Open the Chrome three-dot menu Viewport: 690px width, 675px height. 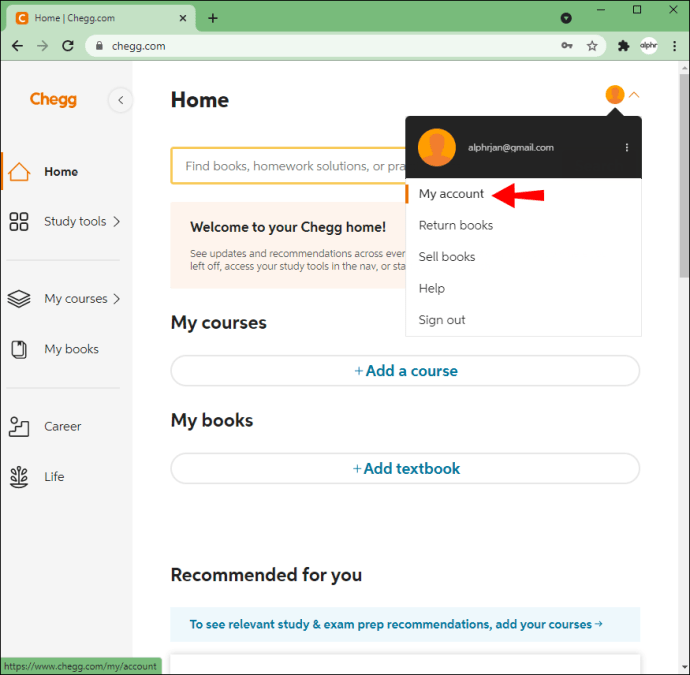click(x=674, y=46)
